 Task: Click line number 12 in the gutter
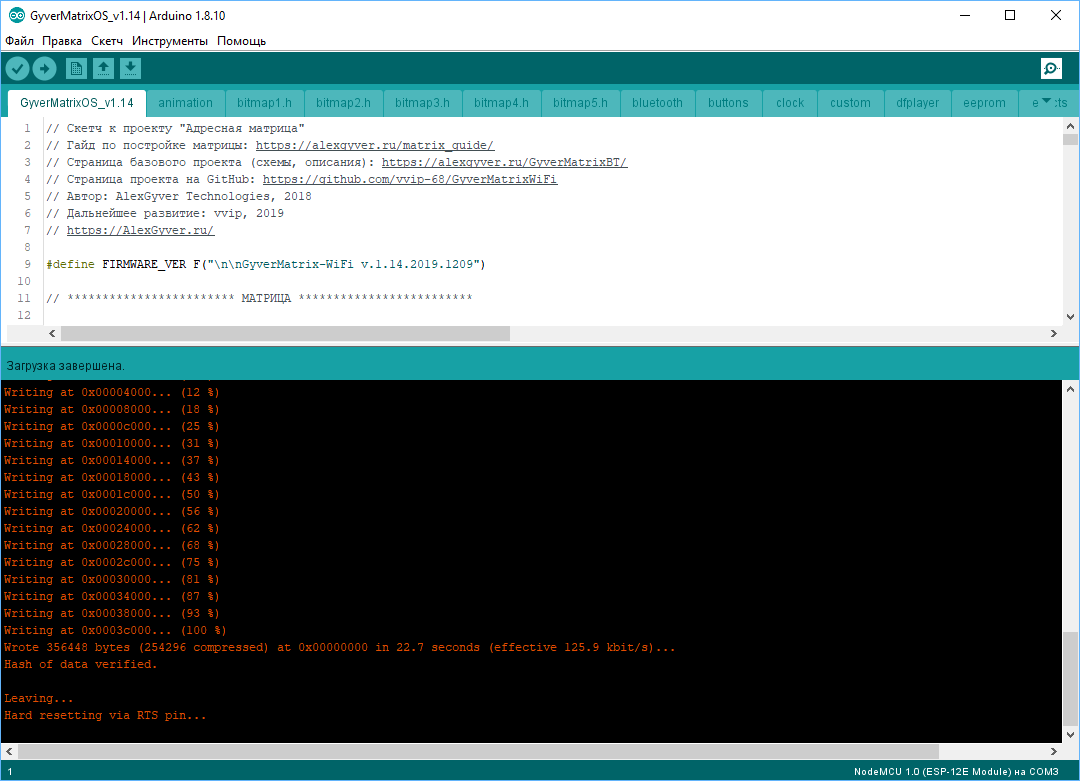click(x=24, y=315)
